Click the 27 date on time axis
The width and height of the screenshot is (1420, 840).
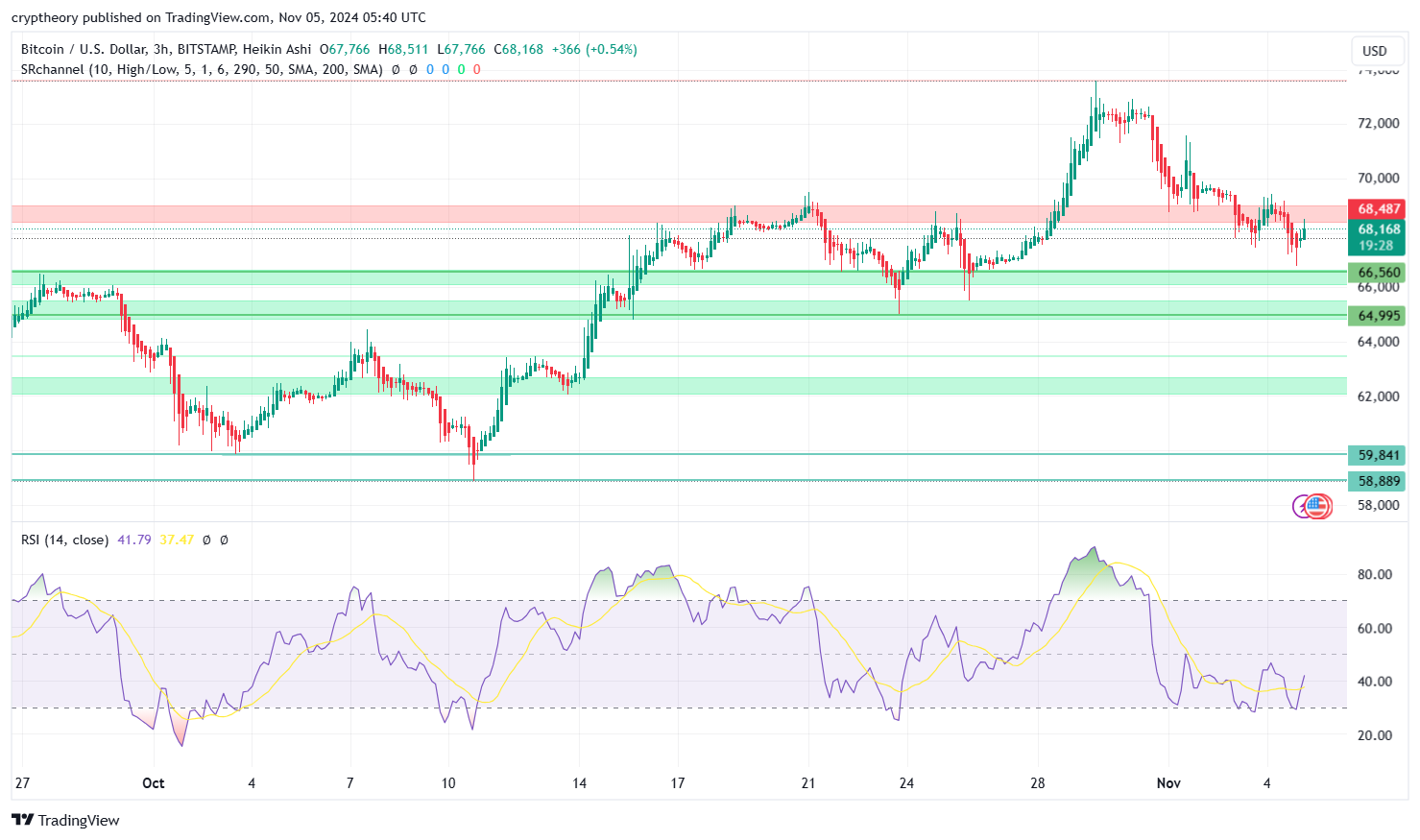pos(22,783)
